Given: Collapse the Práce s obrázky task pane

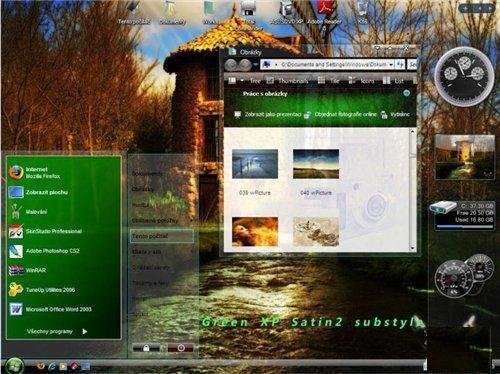Looking at the screenshot, I should pyautogui.click(x=406, y=93).
